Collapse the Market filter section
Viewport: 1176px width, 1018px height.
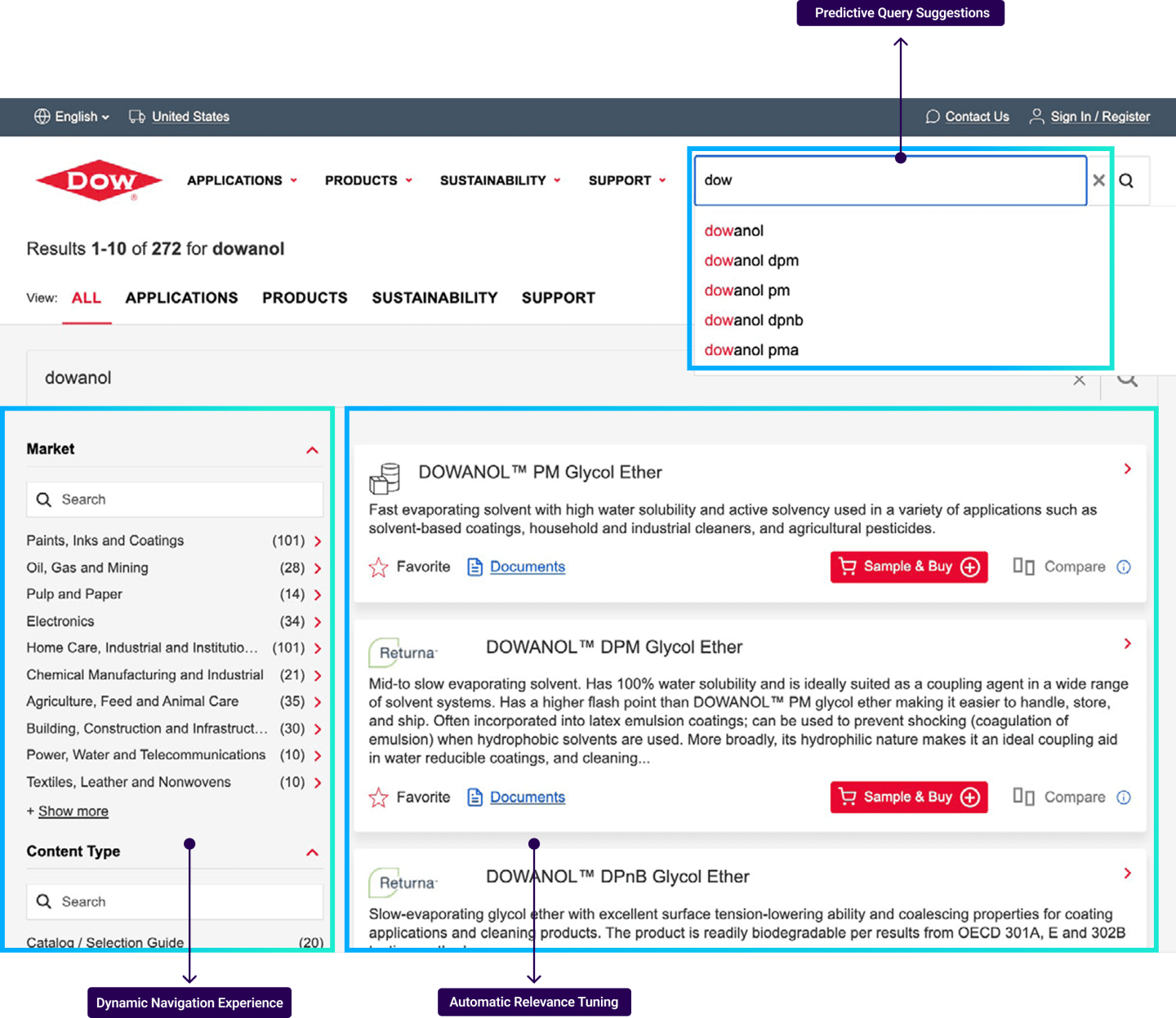coord(312,450)
